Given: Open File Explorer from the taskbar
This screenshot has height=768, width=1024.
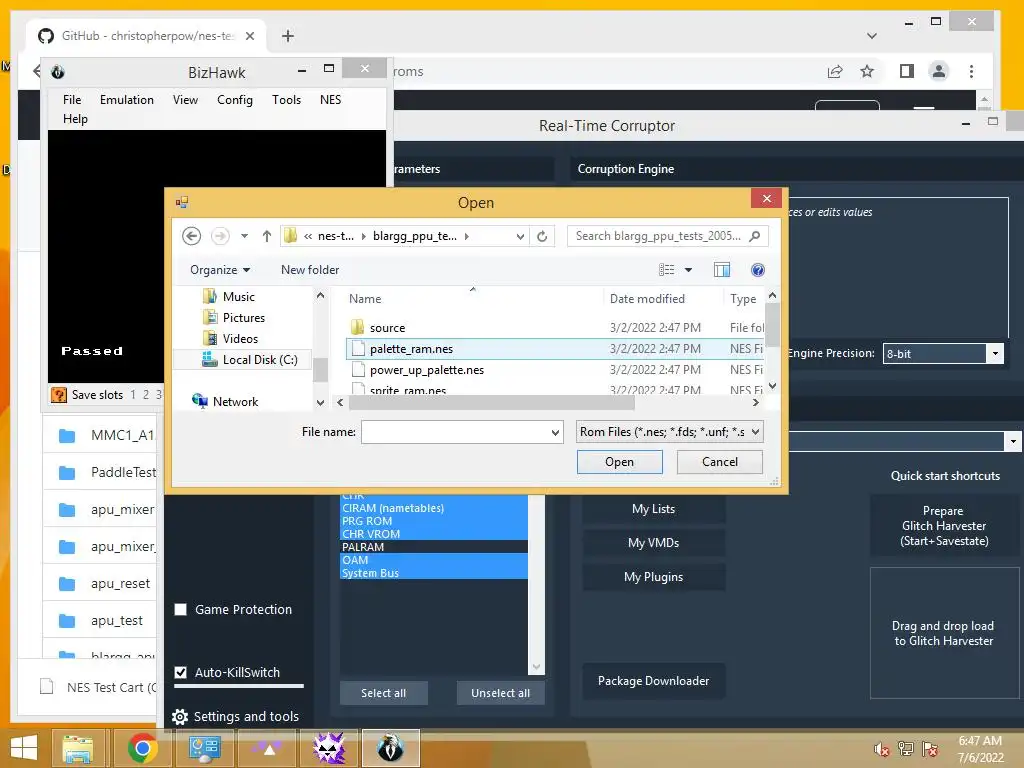Looking at the screenshot, I should point(78,748).
